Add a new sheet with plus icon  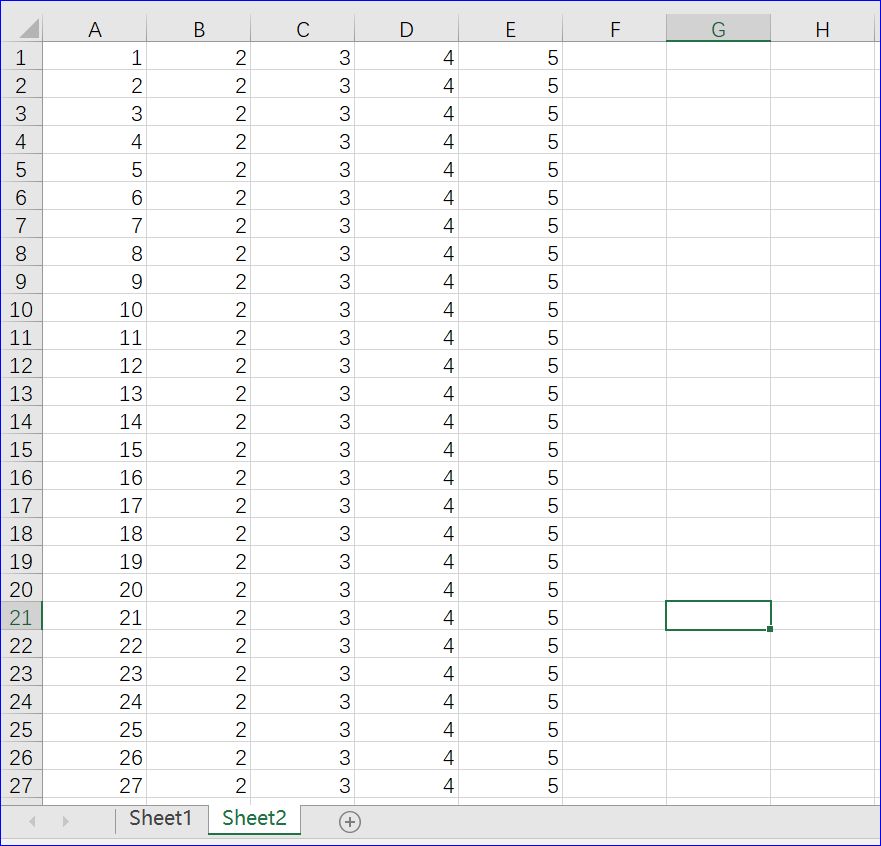[x=349, y=822]
